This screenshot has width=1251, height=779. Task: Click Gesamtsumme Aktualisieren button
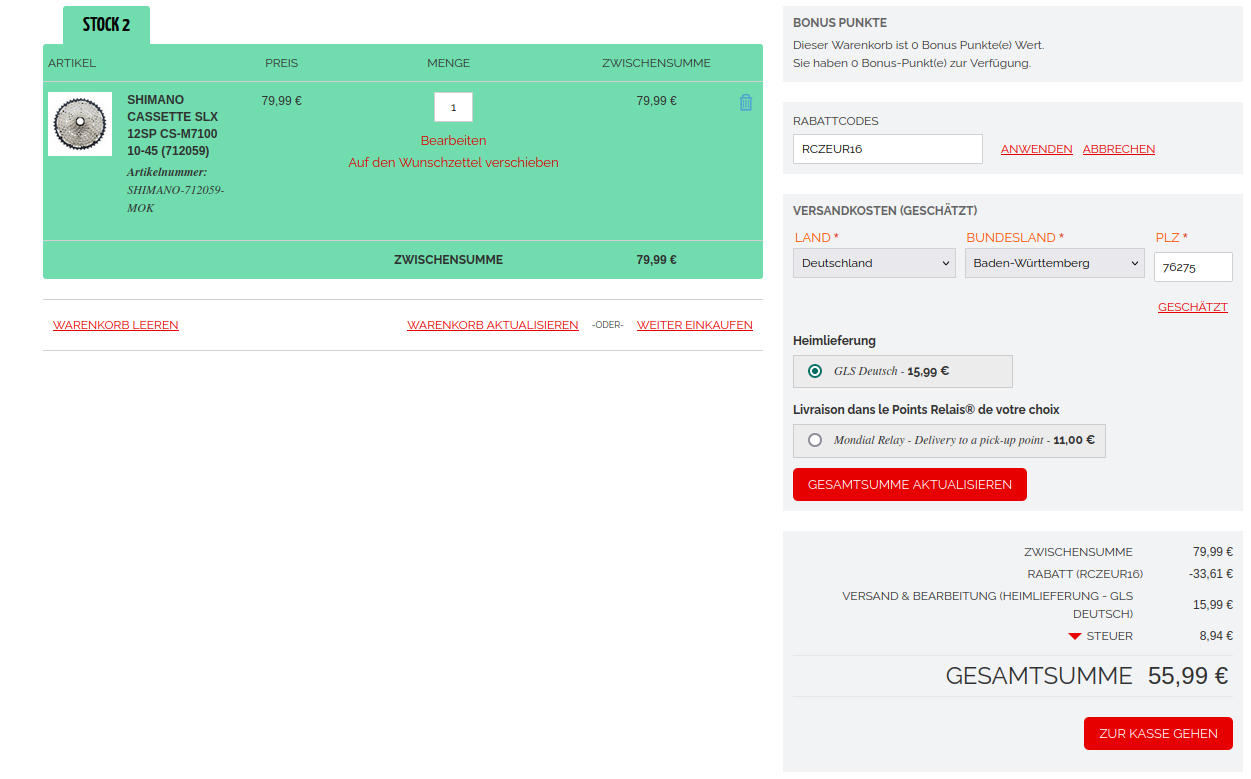909,484
